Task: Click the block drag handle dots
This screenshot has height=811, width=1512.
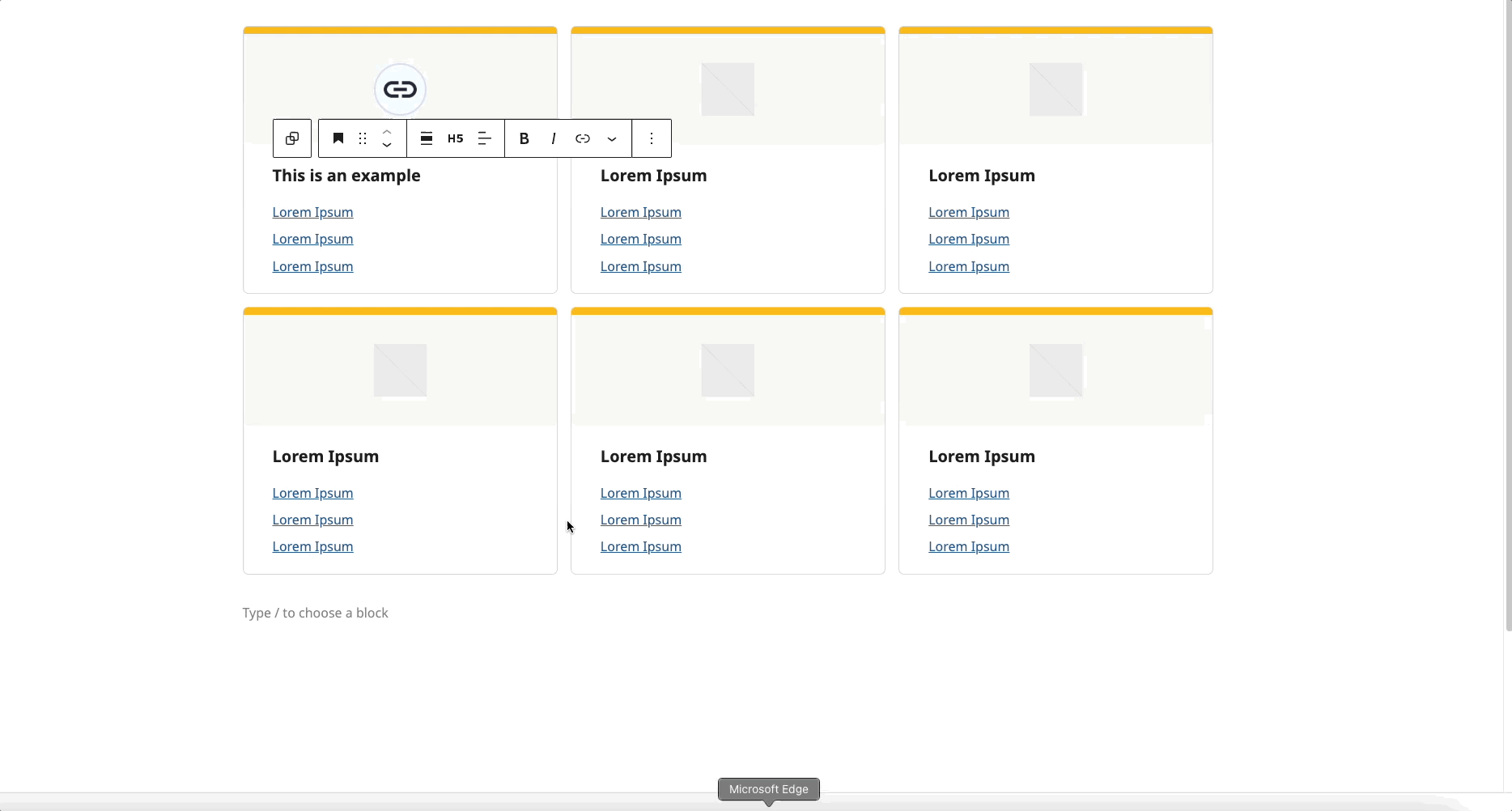Action: point(363,138)
